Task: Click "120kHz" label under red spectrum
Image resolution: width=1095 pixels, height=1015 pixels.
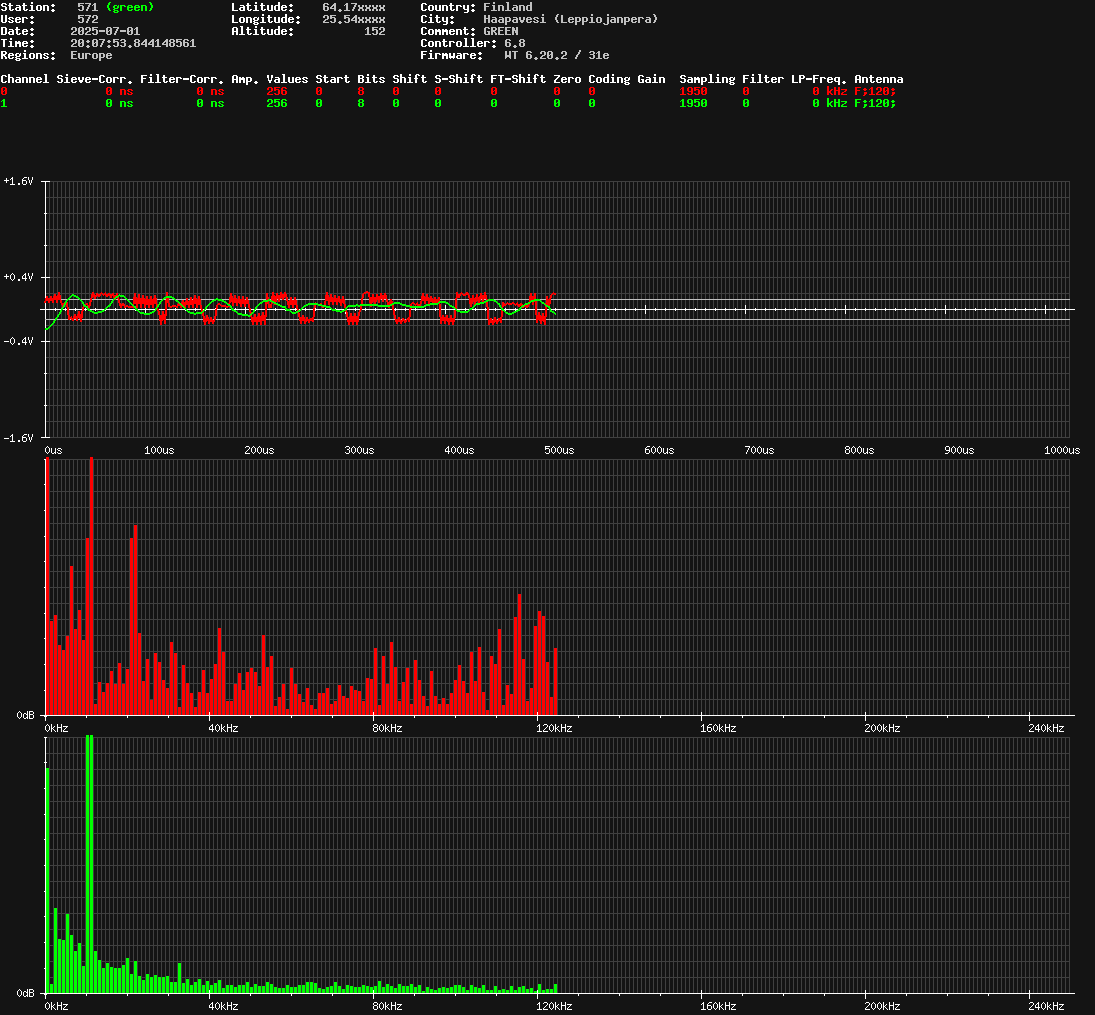Action: click(x=554, y=729)
